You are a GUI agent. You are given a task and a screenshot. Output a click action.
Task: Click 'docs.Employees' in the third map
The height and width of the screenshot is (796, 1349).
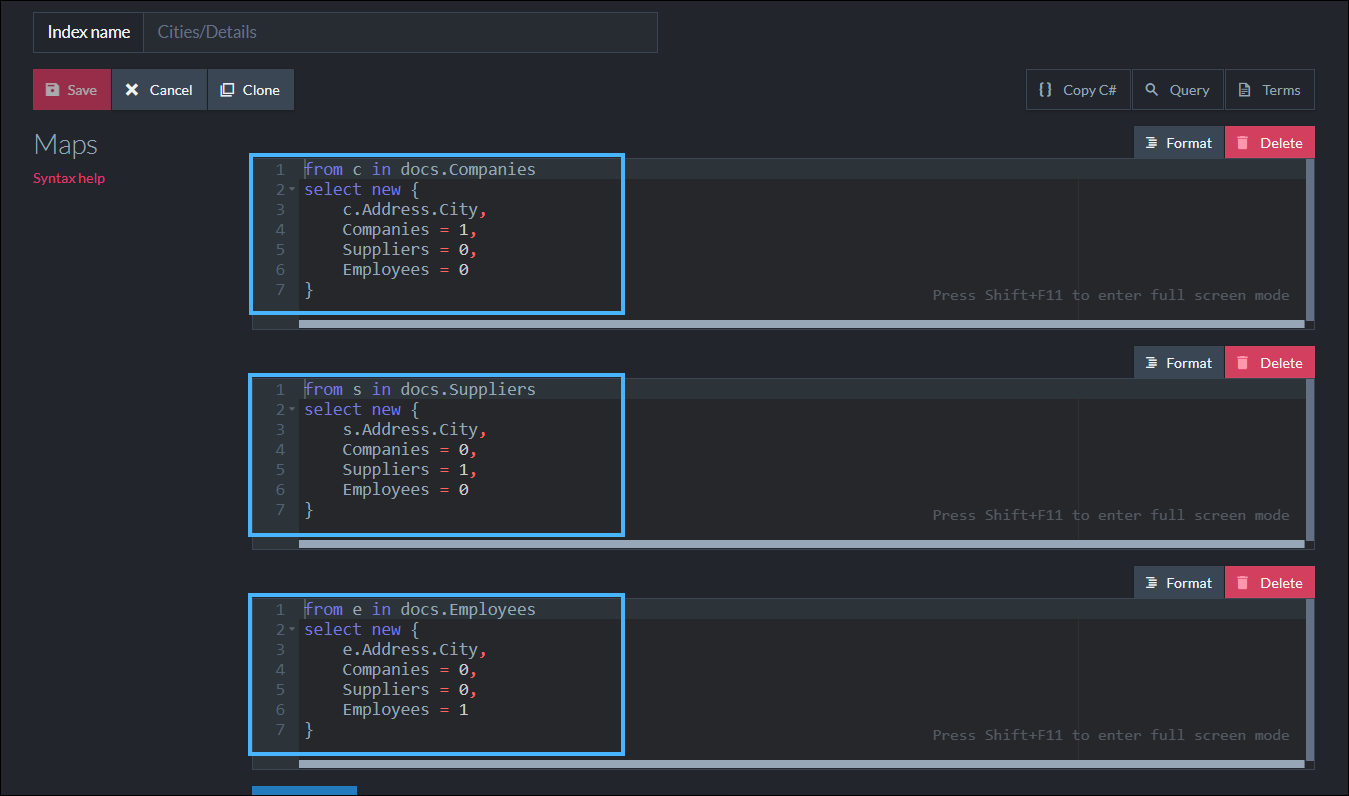[x=468, y=610]
